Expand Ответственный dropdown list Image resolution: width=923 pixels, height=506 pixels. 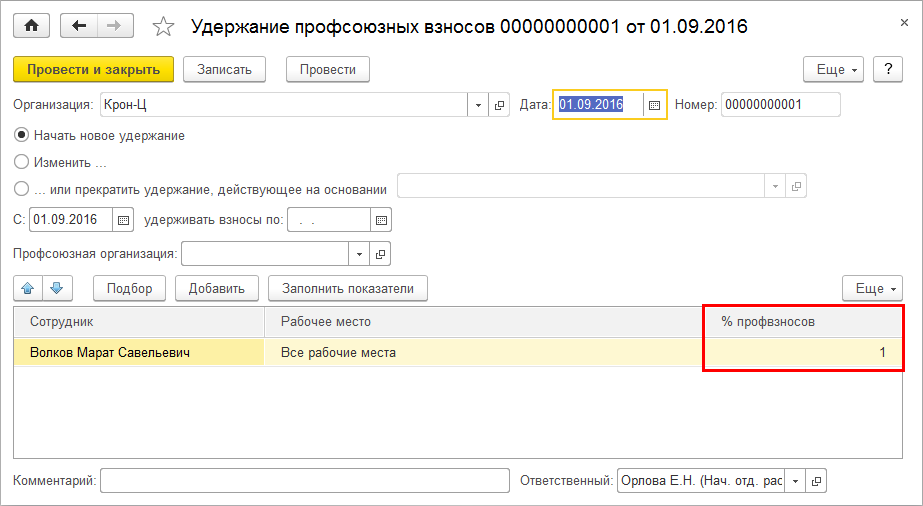pos(795,481)
